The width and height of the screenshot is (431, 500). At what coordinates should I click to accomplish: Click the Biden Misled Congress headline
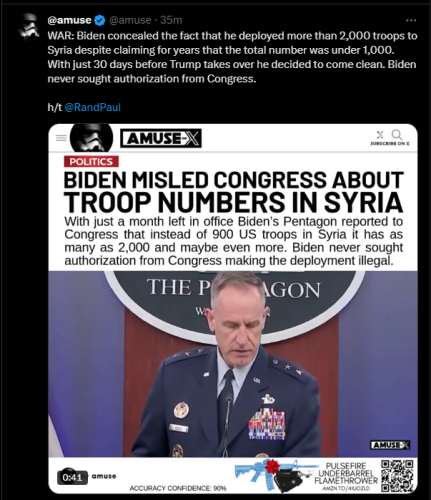click(x=233, y=192)
